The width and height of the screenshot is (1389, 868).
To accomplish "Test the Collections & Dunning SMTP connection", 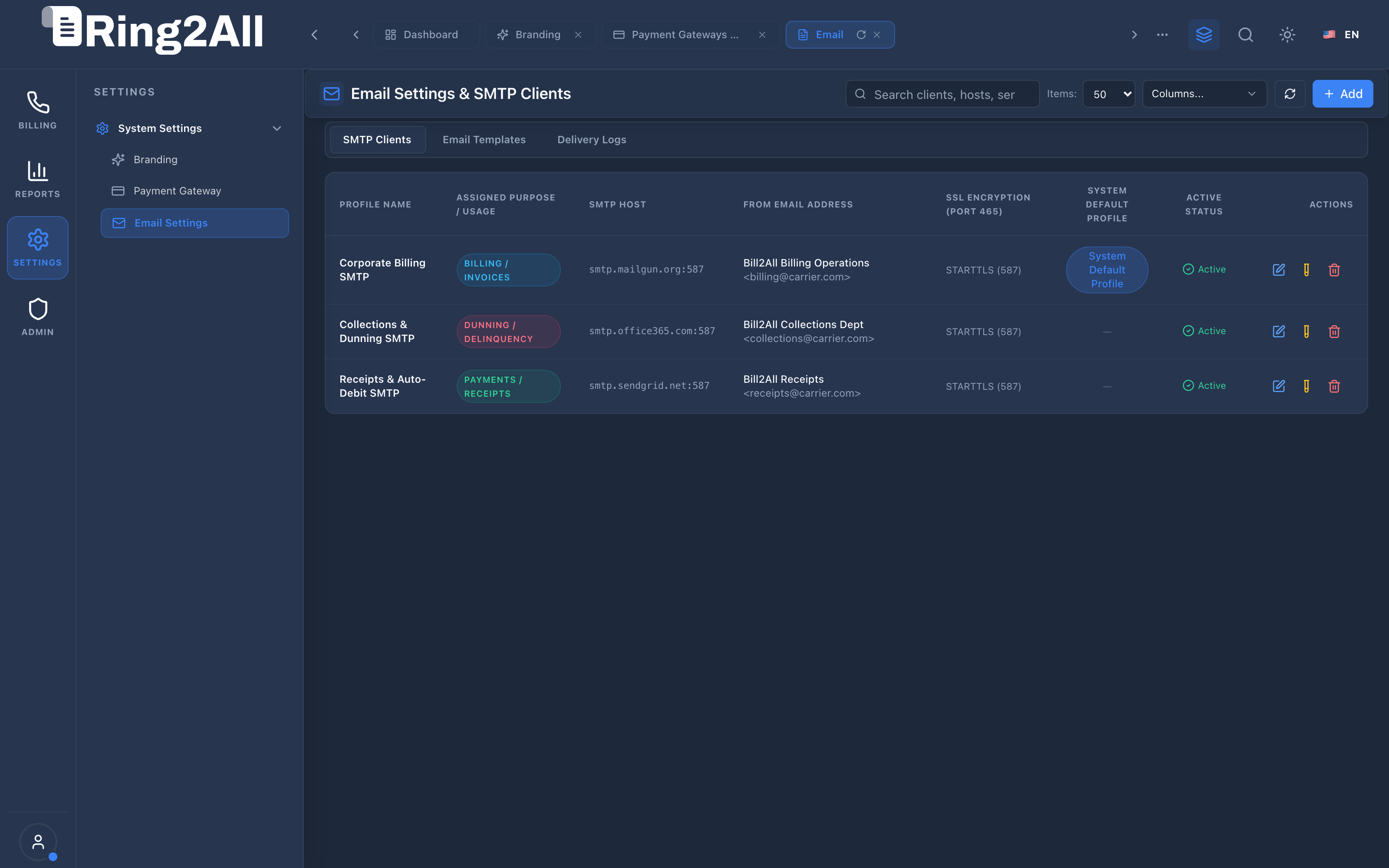I will point(1307,331).
